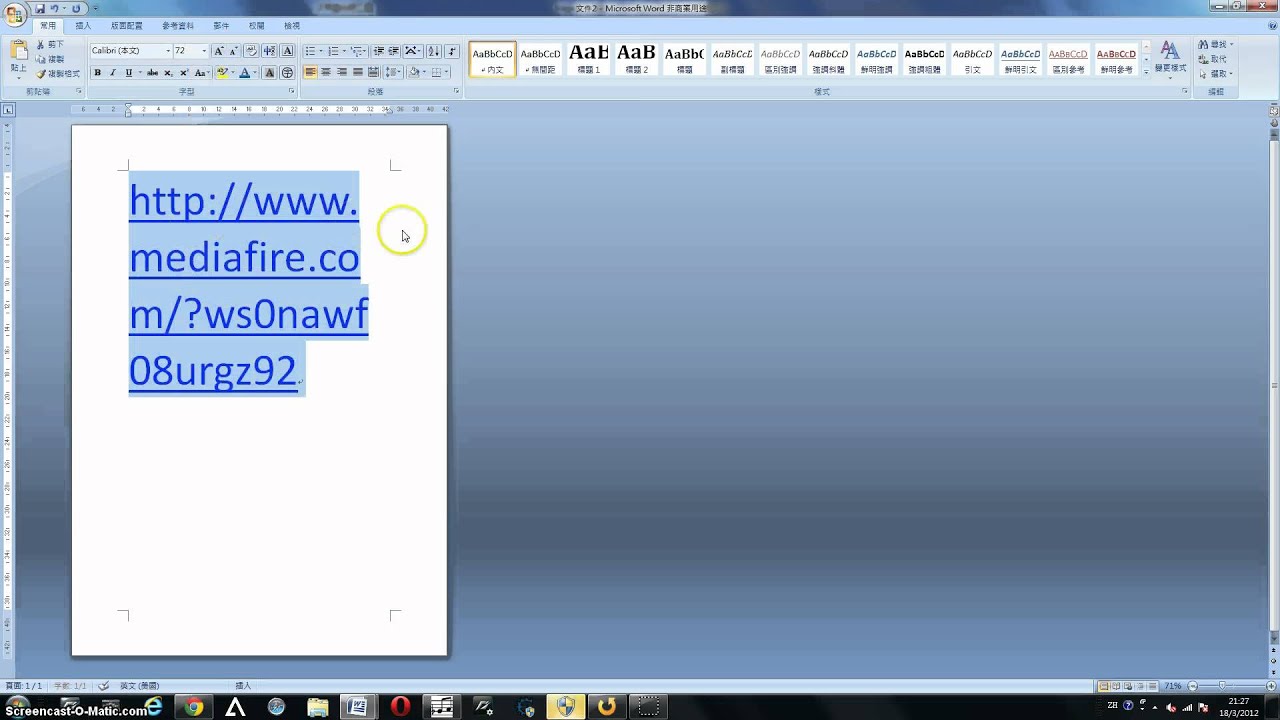Open the 檢視 View tab
The width and height of the screenshot is (1280, 720).
[292, 26]
